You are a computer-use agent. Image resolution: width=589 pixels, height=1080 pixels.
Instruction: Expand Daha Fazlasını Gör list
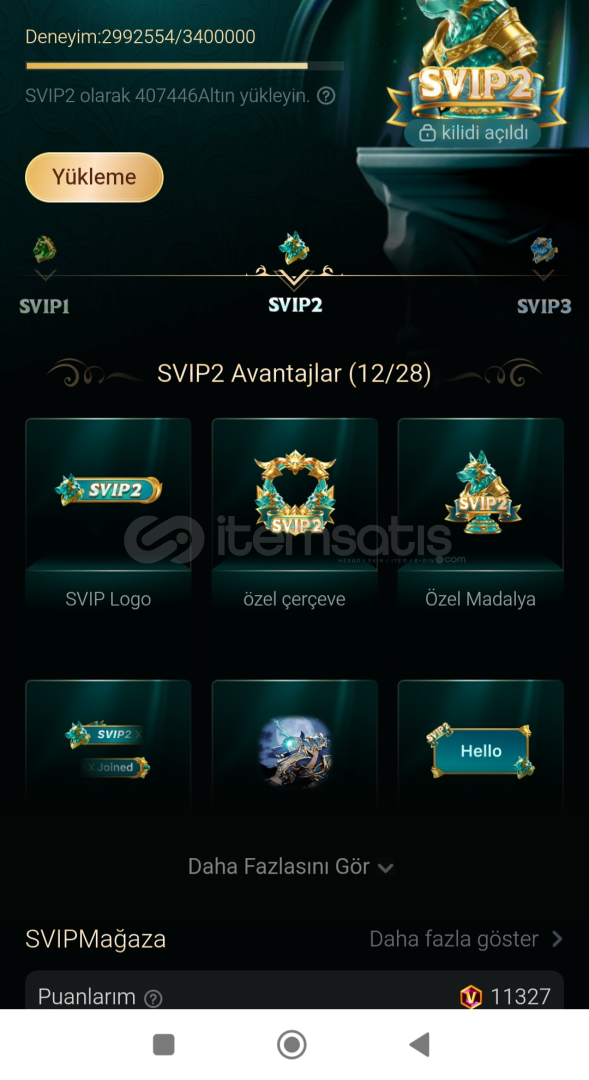point(290,866)
